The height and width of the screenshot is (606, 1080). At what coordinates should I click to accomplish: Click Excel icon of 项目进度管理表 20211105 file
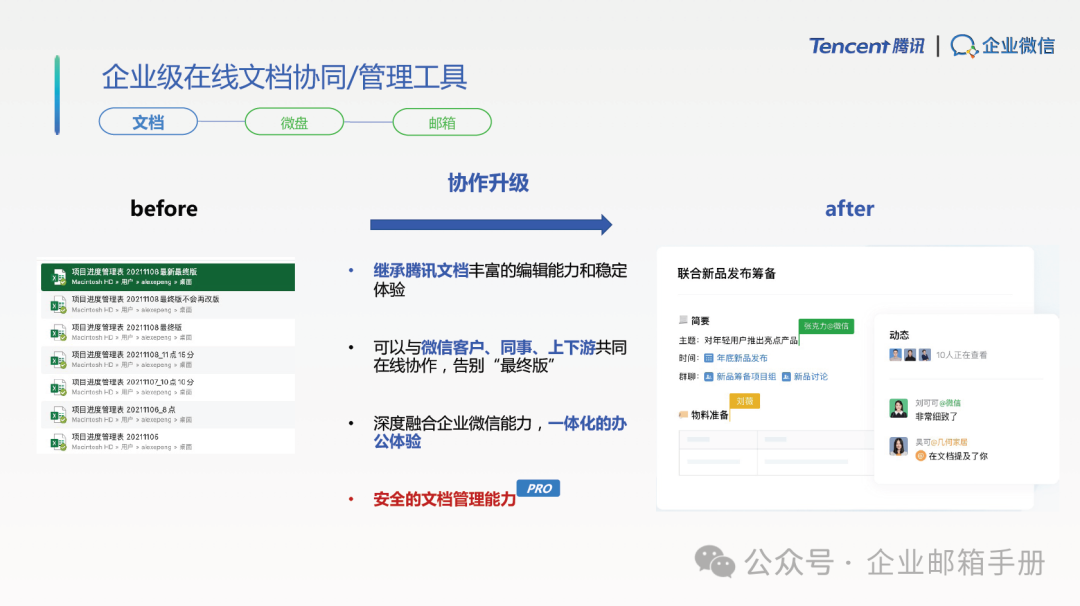coord(59,442)
